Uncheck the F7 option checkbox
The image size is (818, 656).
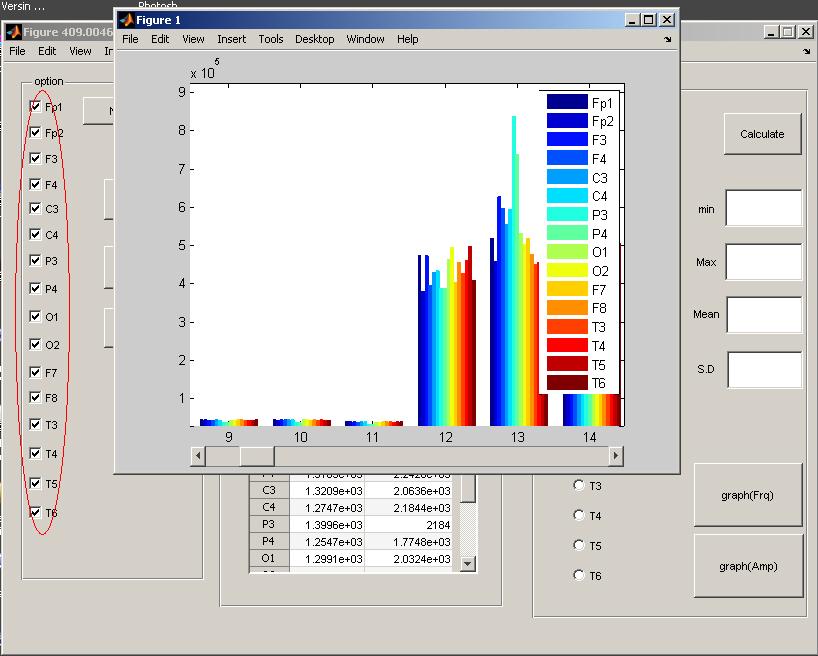pyautogui.click(x=35, y=373)
